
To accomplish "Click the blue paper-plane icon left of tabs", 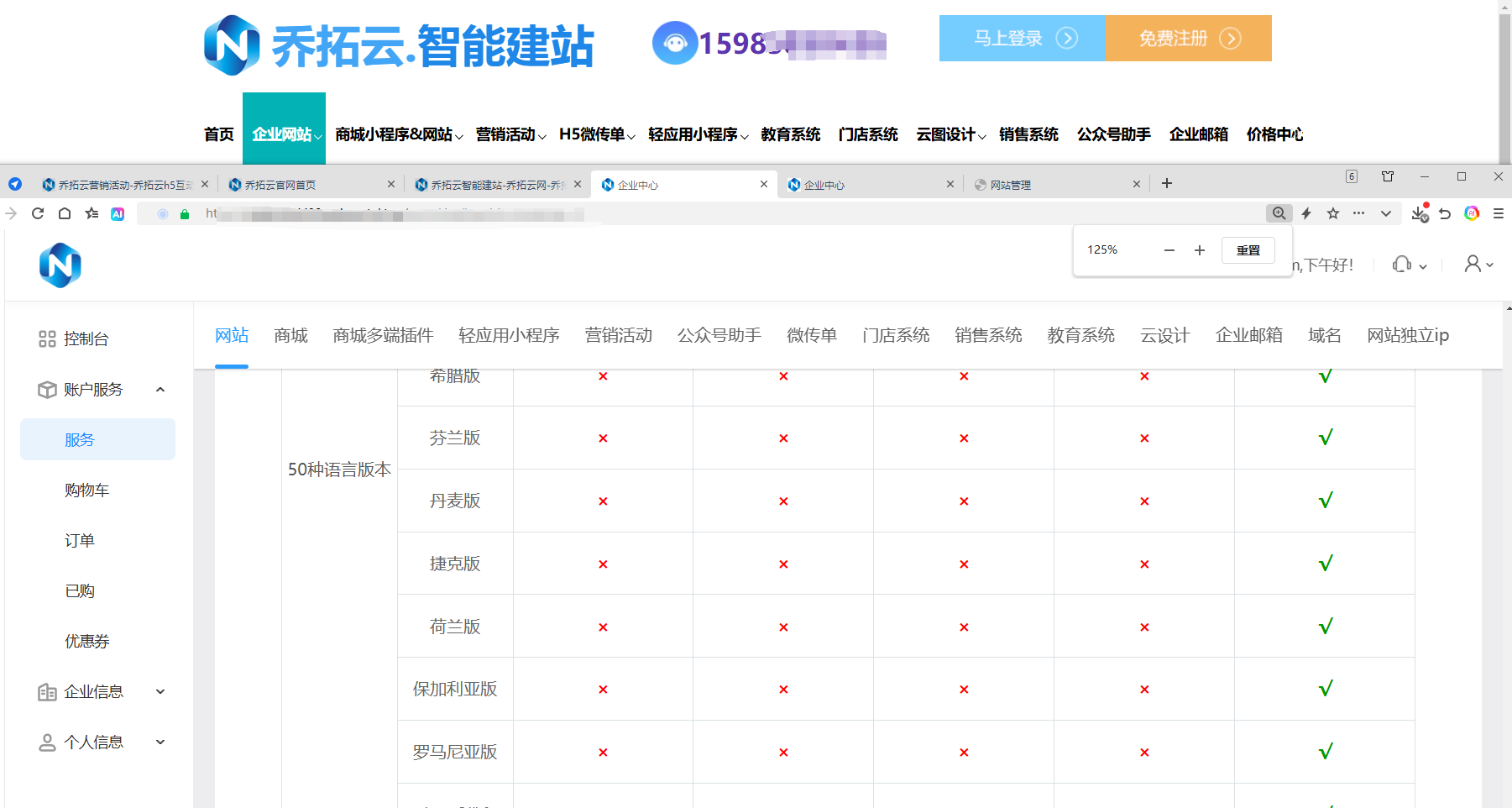I will [15, 184].
